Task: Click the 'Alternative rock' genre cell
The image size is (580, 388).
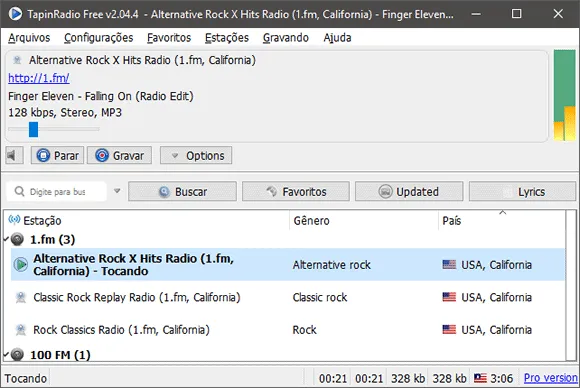Action: click(331, 265)
